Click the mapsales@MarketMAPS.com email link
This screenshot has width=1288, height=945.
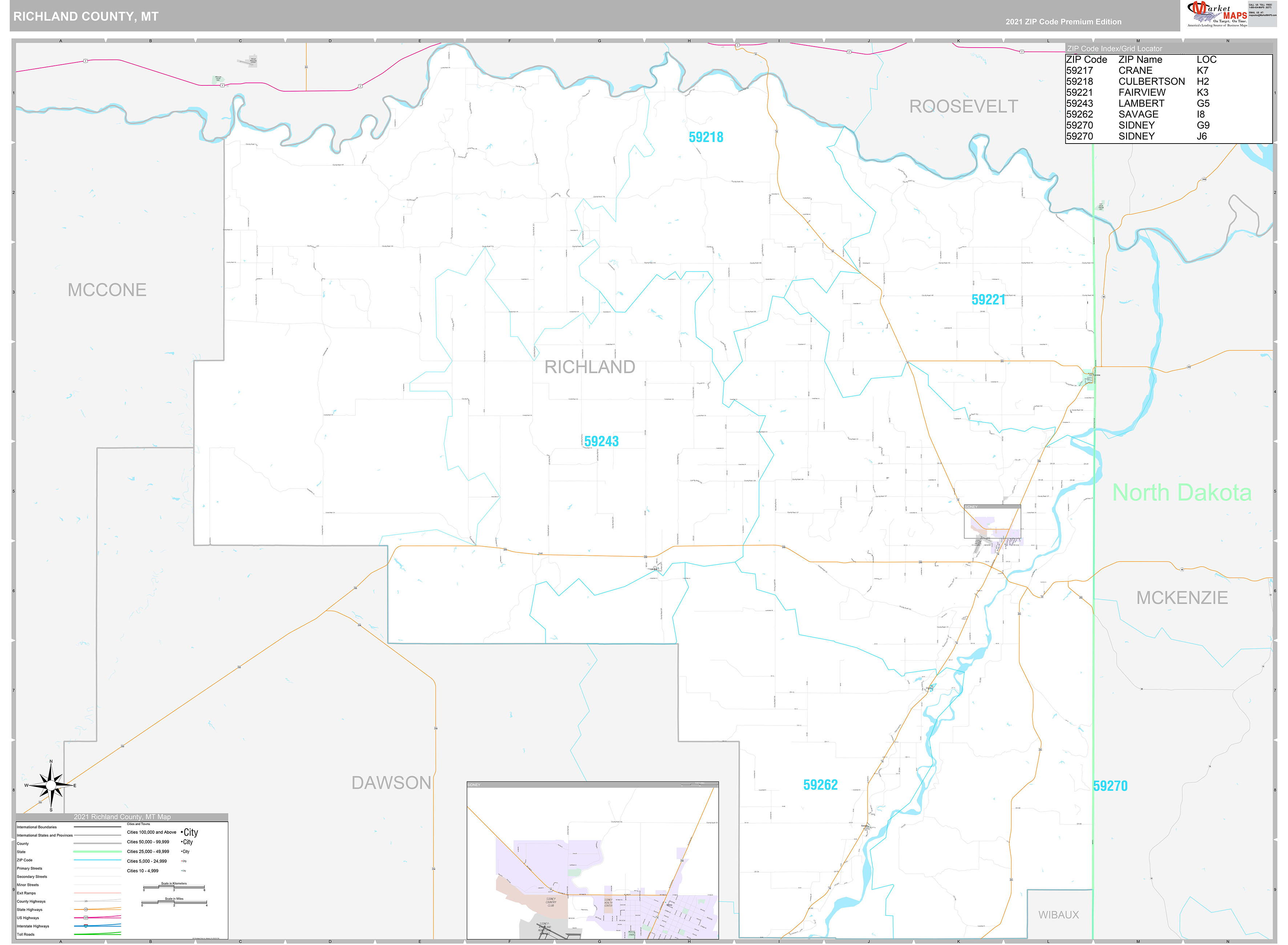click(x=1263, y=15)
